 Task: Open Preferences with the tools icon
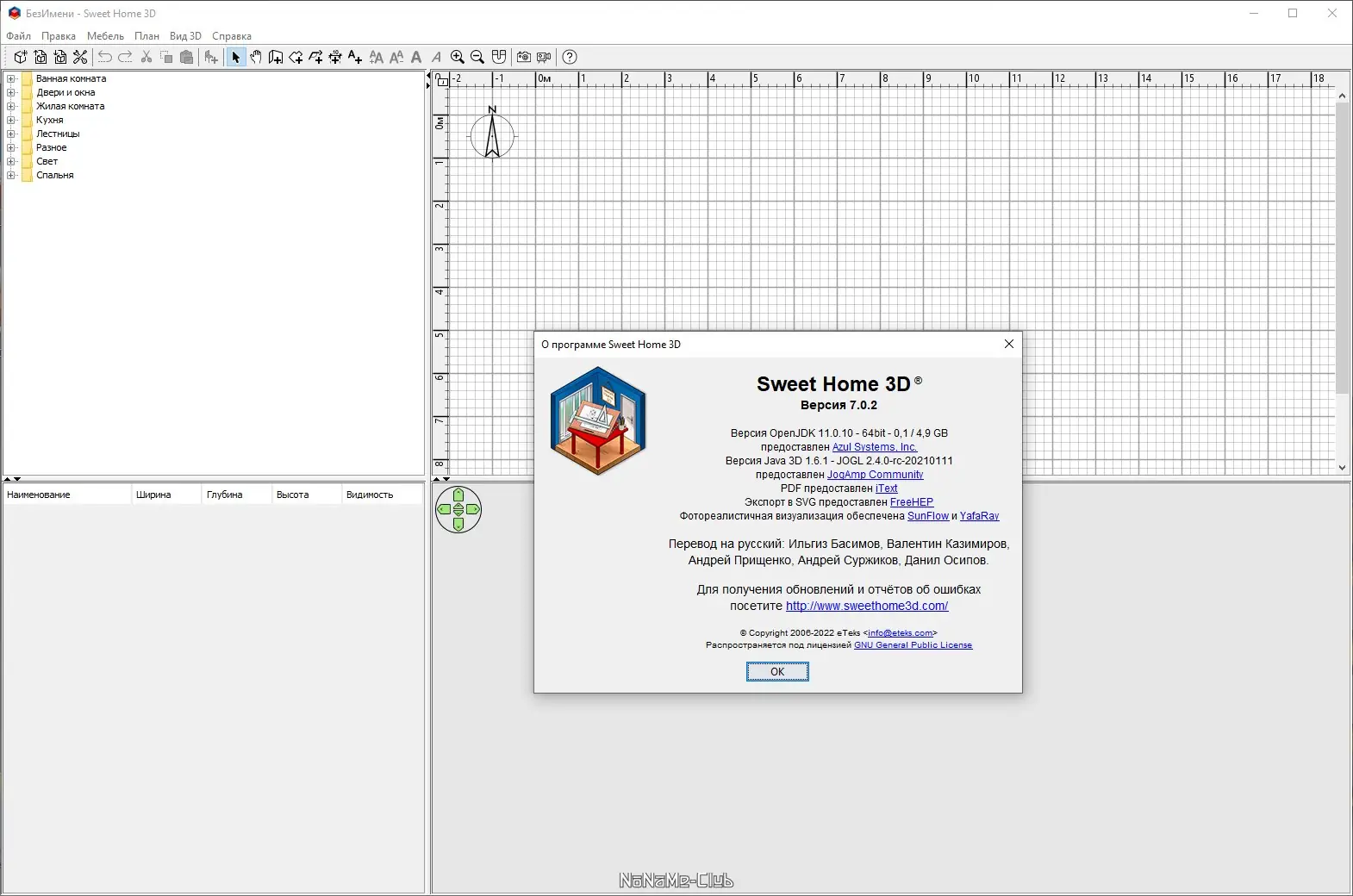tap(80, 57)
